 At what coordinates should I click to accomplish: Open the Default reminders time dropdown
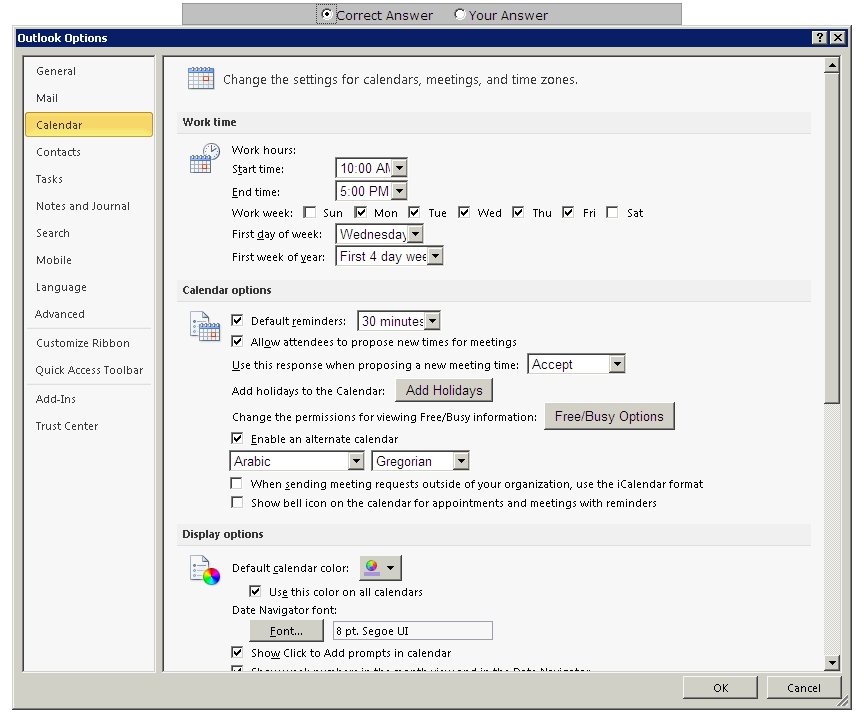click(433, 321)
